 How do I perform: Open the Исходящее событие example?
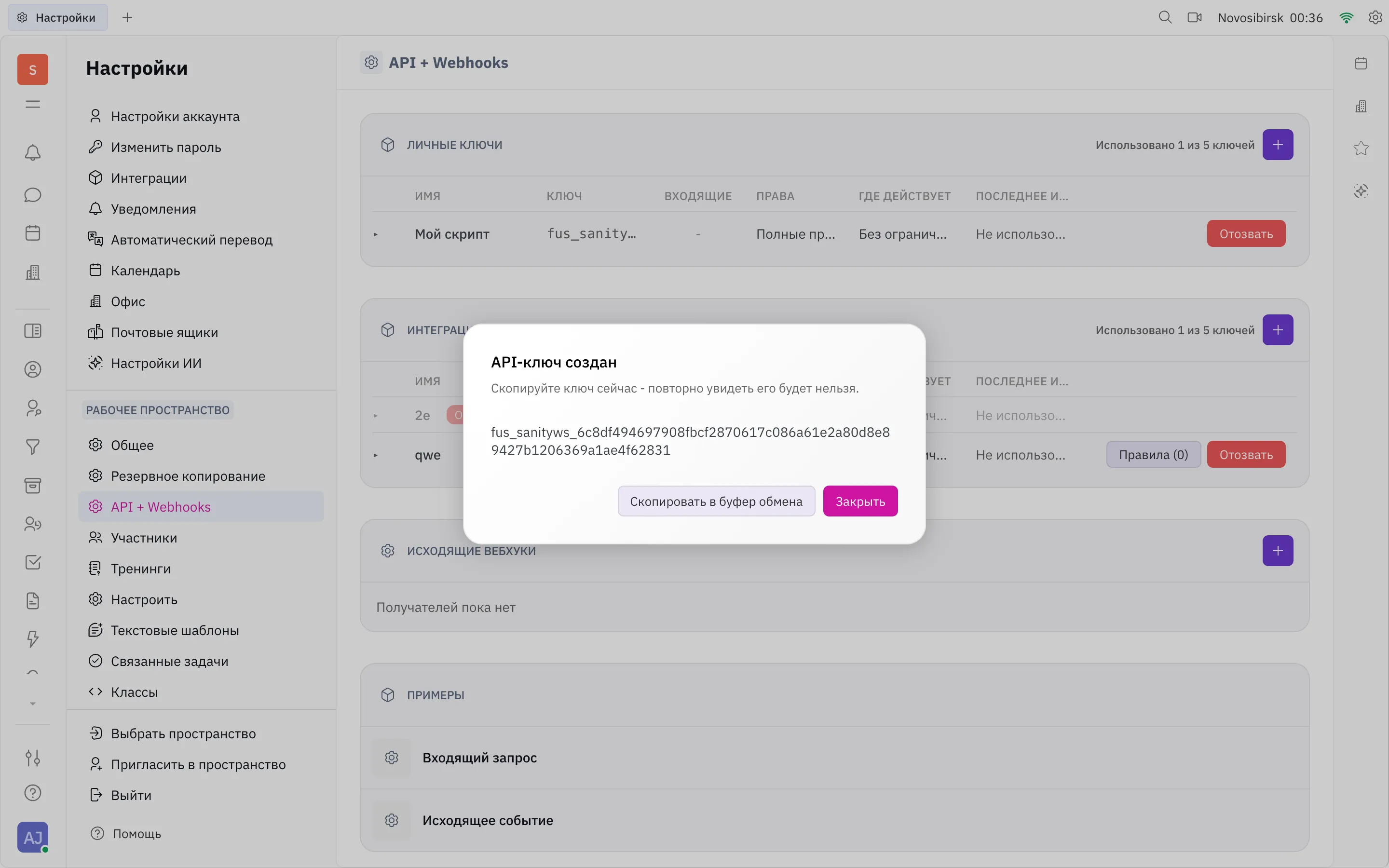[x=834, y=820]
